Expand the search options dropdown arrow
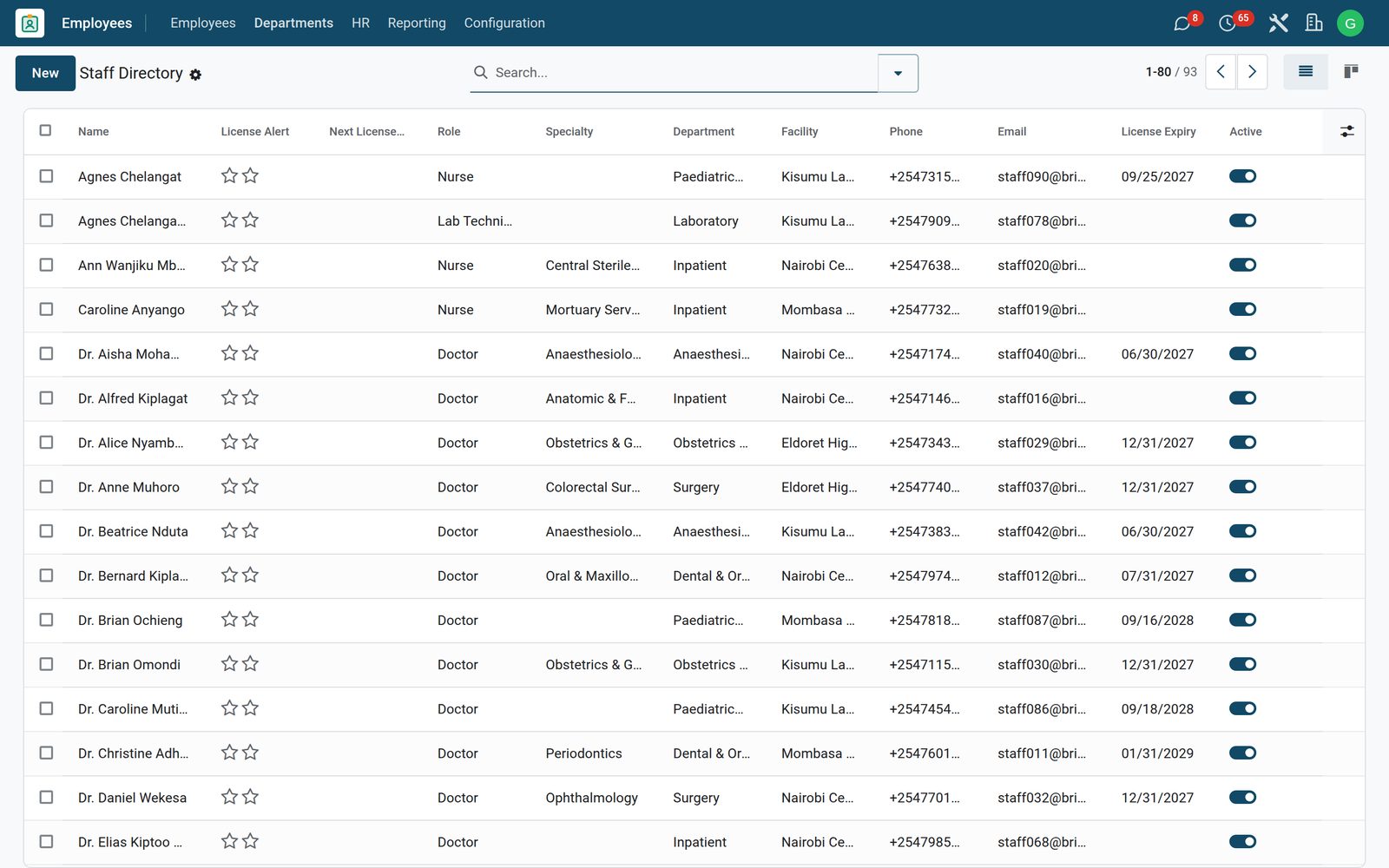The width and height of the screenshot is (1389, 868). tap(898, 73)
